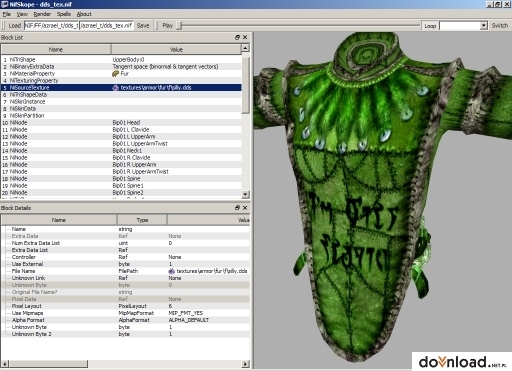Click the animation timeline slider handle
The height and width of the screenshot is (371, 512).
pos(179,26)
